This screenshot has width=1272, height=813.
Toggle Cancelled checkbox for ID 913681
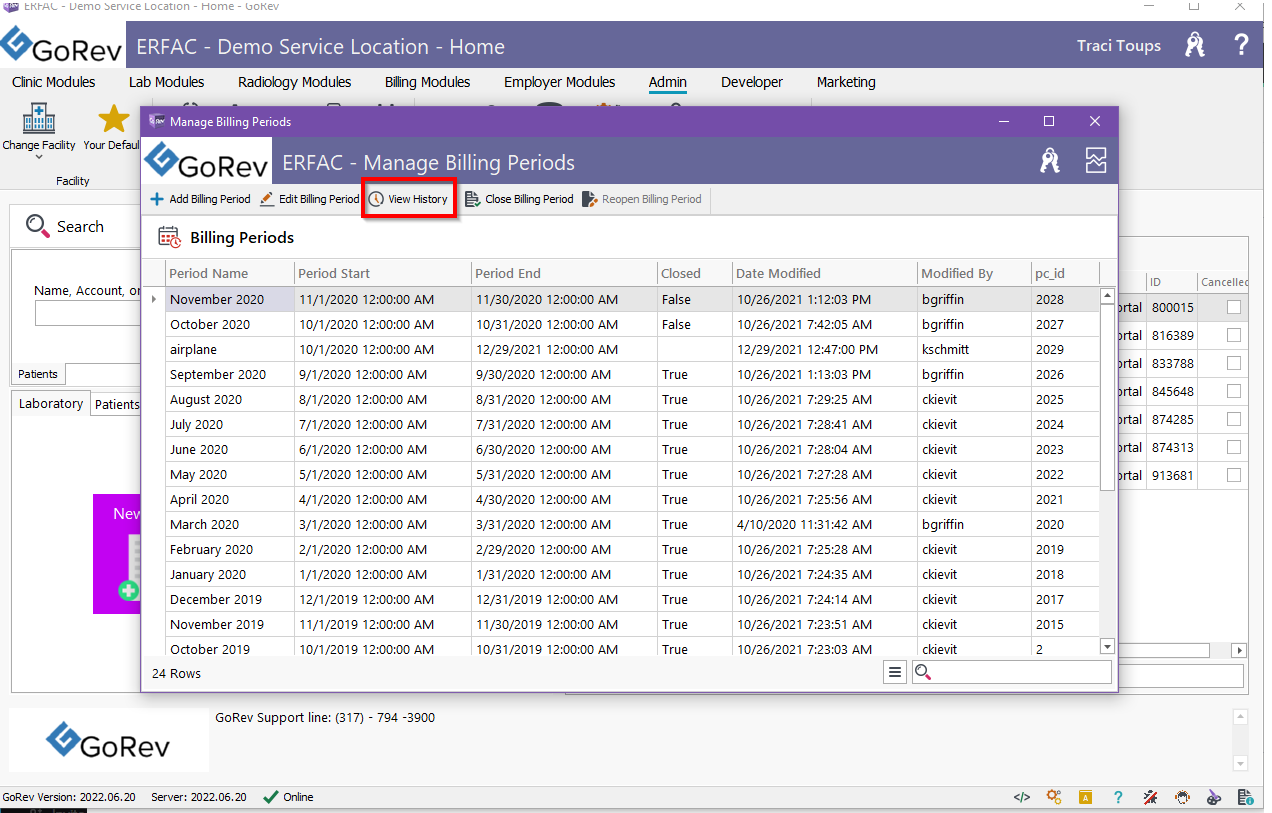coord(1234,475)
